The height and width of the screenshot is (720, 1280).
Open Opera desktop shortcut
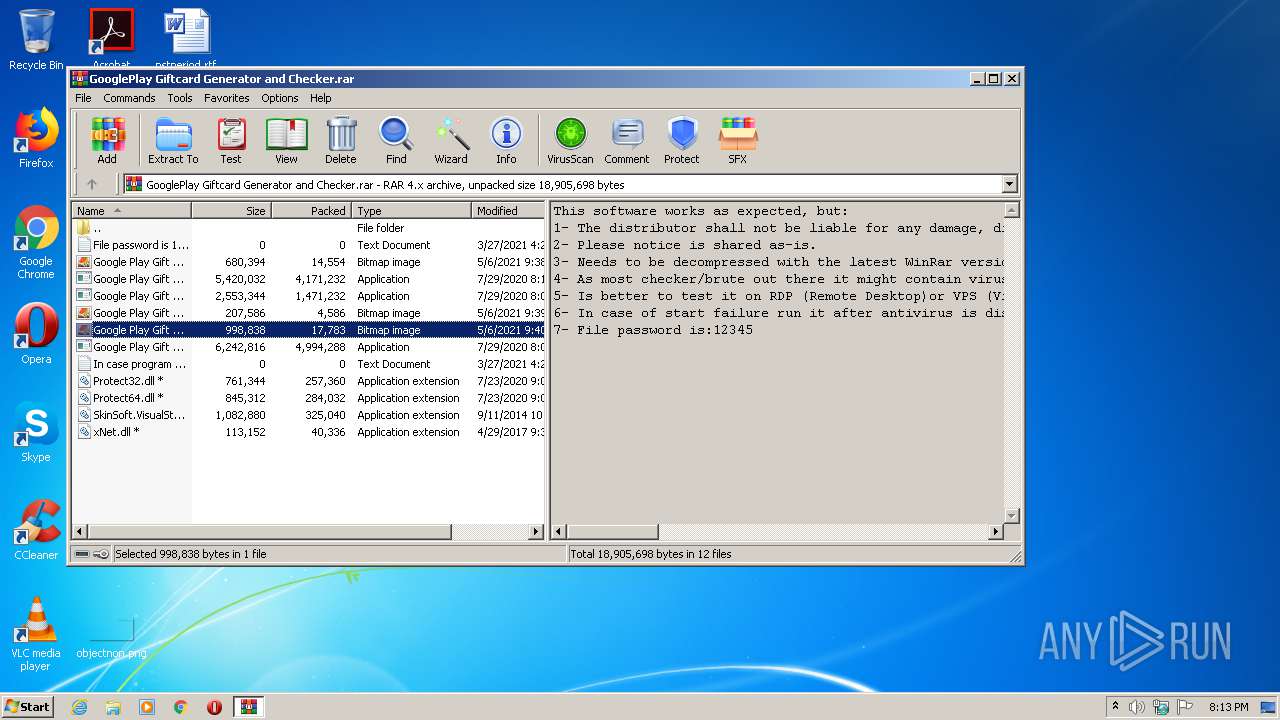coord(36,333)
